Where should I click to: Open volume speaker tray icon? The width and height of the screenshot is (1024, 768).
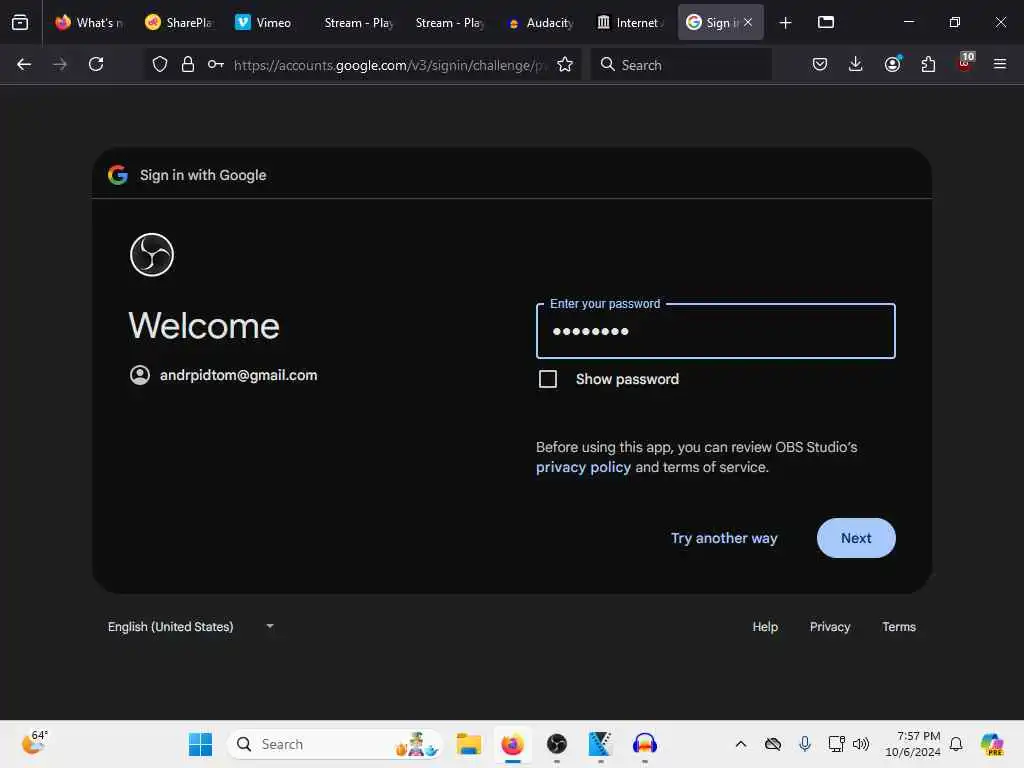861,744
